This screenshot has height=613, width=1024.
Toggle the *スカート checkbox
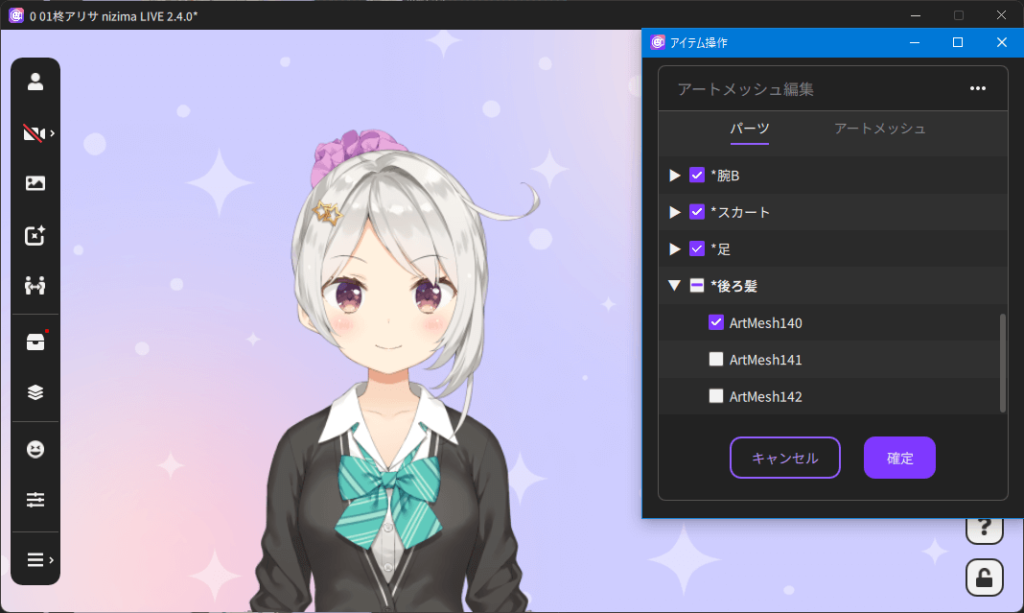coord(697,212)
